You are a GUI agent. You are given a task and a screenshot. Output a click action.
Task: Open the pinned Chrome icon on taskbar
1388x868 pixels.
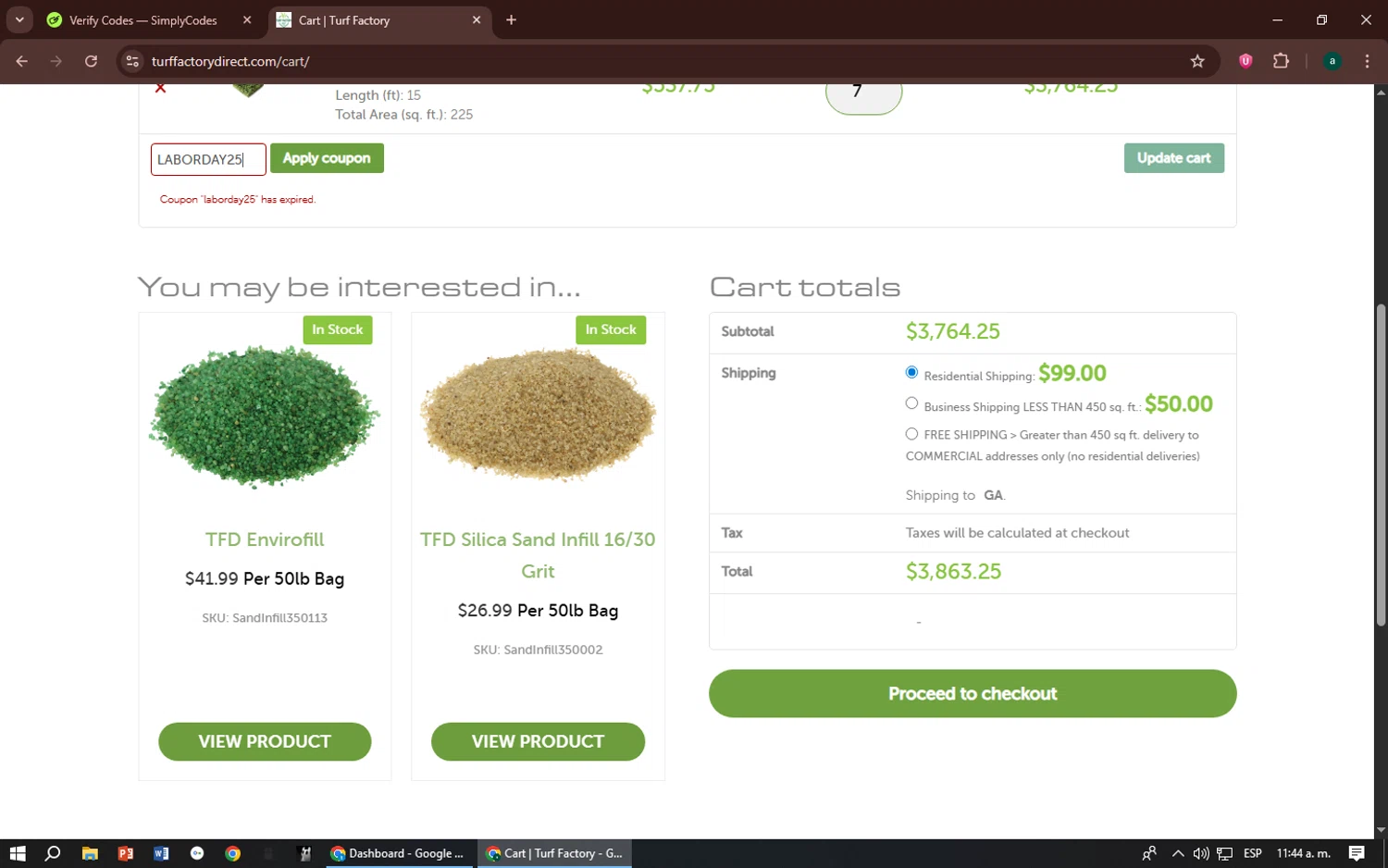click(x=233, y=853)
